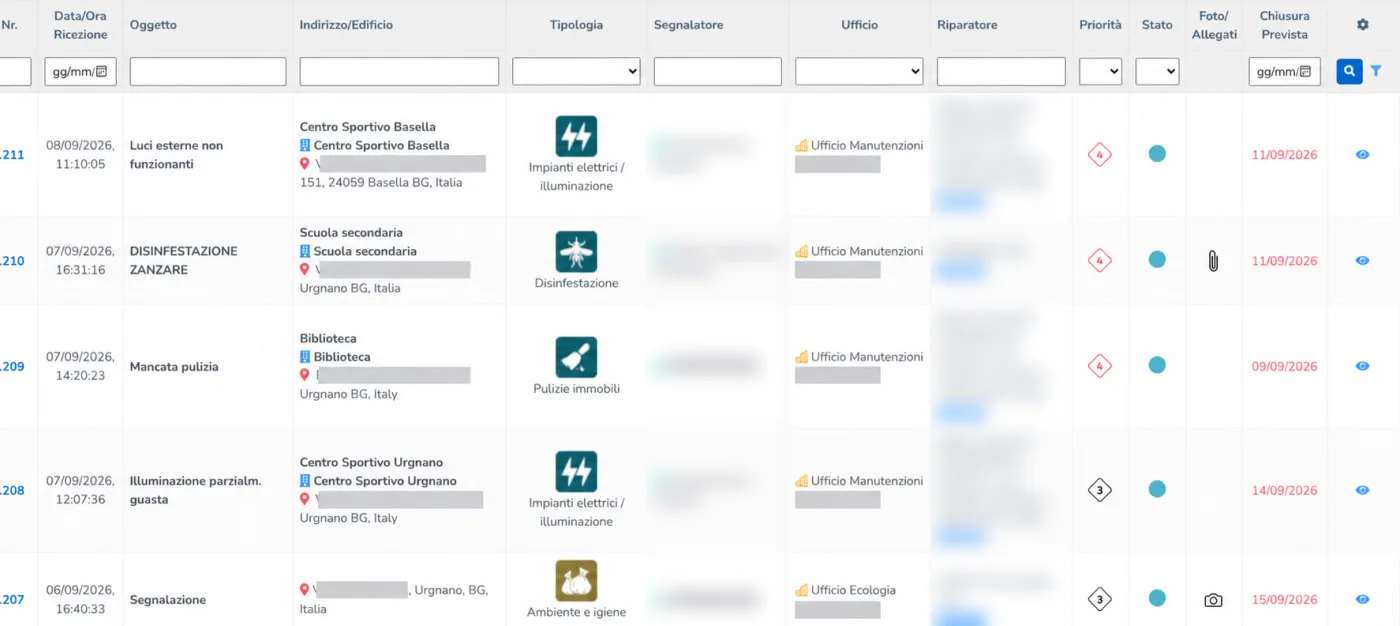View details eye icon for Illuminazione parzialm. row

click(x=1362, y=490)
